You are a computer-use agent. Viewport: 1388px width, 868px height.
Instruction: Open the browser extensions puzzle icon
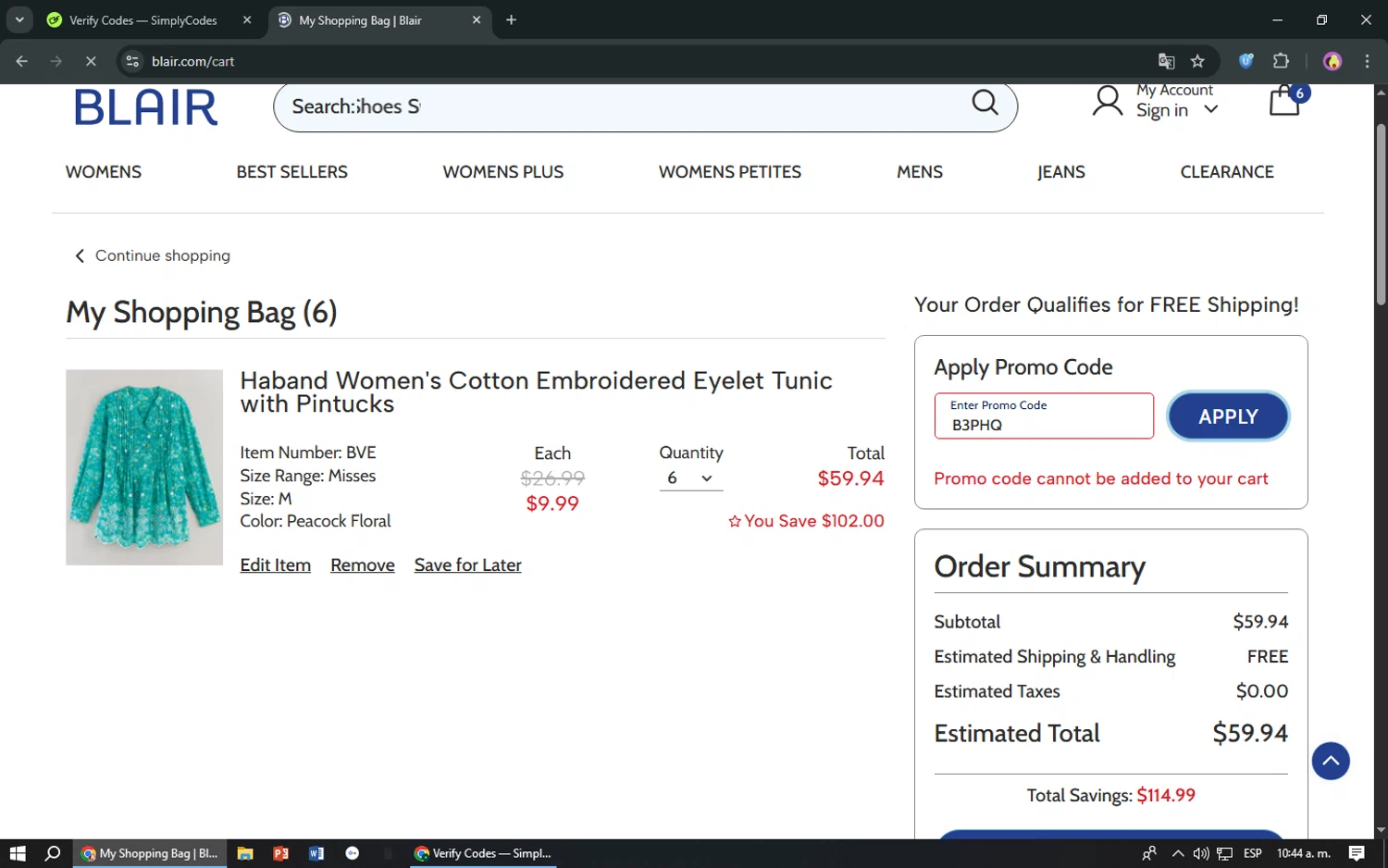pyautogui.click(x=1281, y=61)
